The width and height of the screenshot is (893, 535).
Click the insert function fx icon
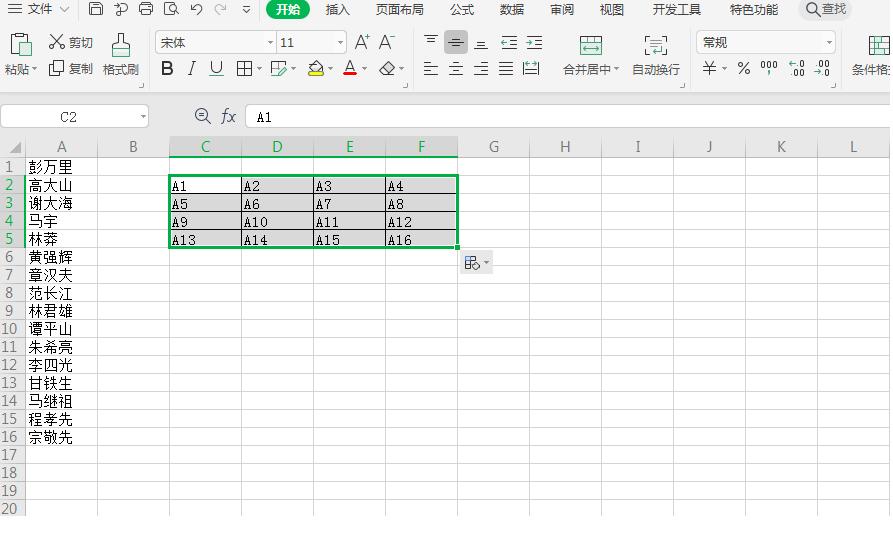[228, 116]
